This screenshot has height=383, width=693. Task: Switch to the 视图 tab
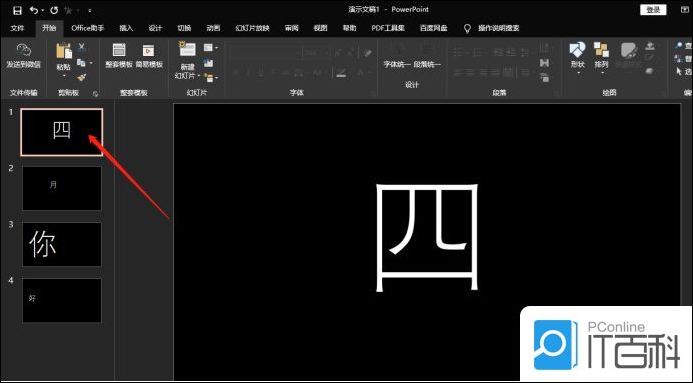pyautogui.click(x=320, y=28)
